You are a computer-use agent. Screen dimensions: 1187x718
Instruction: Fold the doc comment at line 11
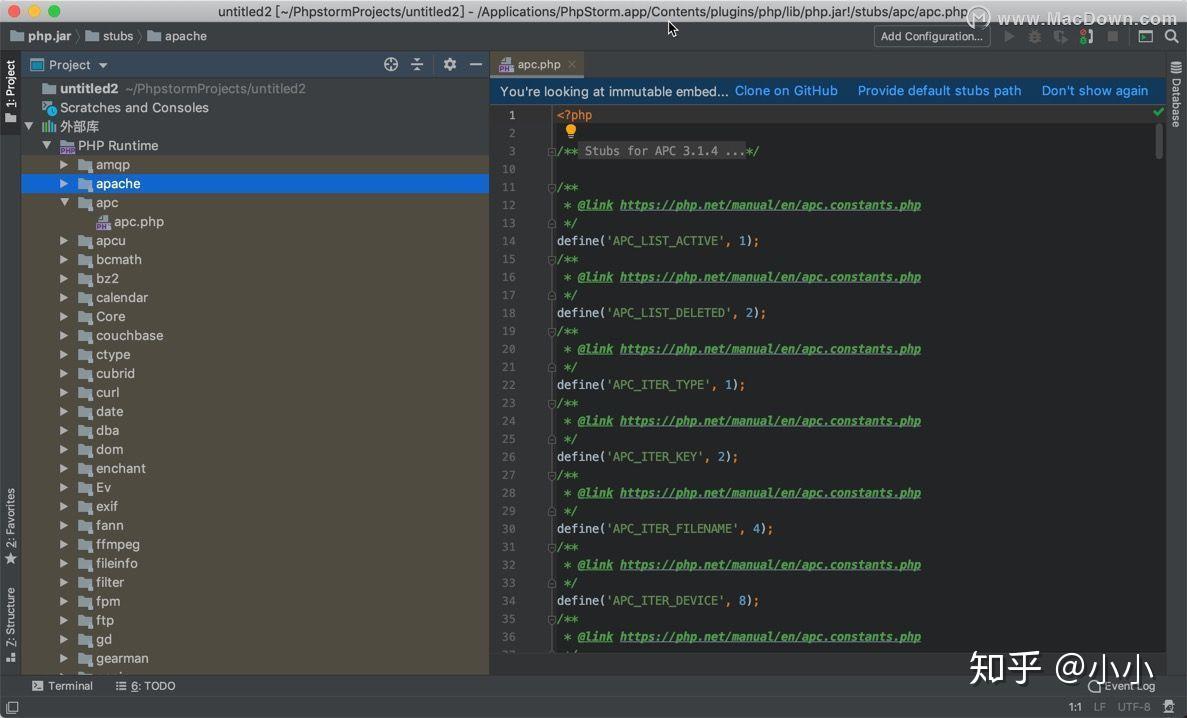[x=551, y=187]
